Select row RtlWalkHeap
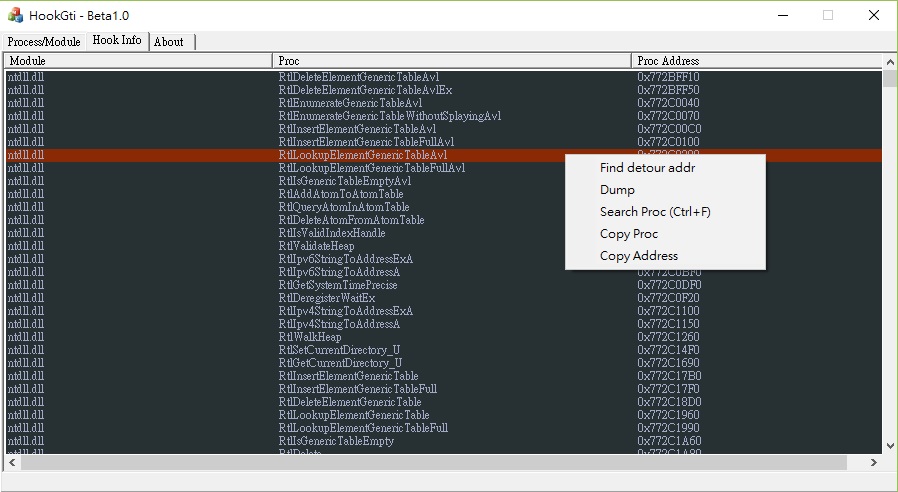 [444, 337]
